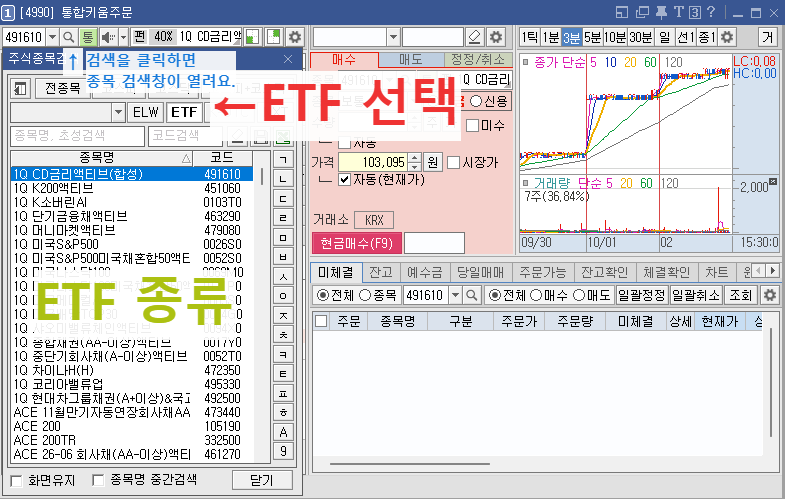Select 종목 radio in 미체결 filter
Image resolution: width=785 pixels, height=499 pixels.
click(365, 295)
